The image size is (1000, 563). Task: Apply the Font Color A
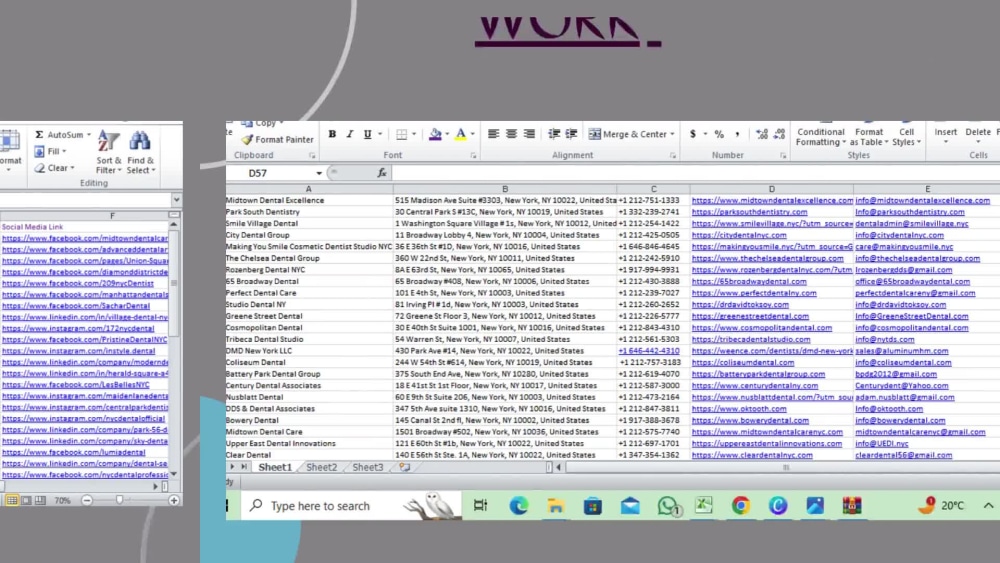[460, 134]
